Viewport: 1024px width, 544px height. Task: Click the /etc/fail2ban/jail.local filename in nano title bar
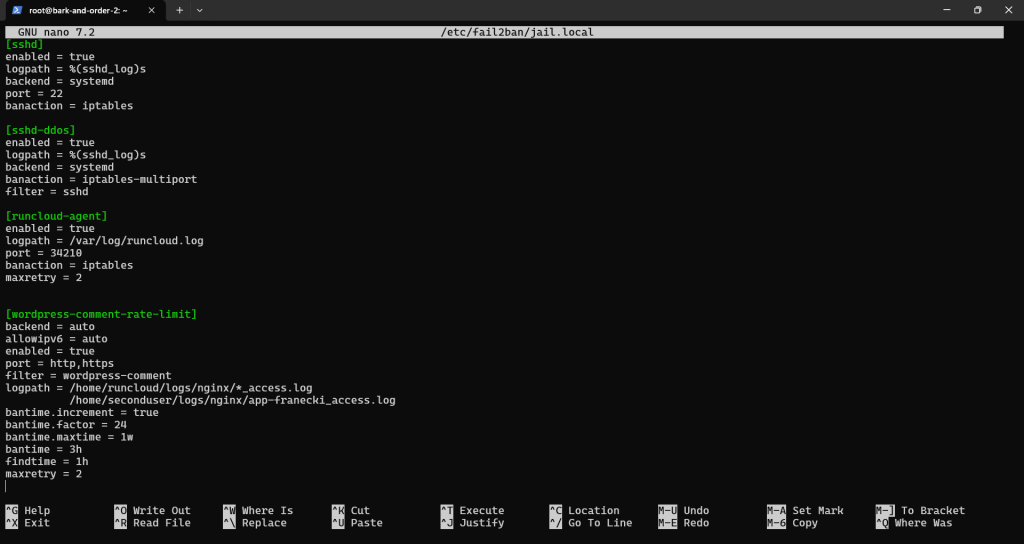[x=519, y=32]
